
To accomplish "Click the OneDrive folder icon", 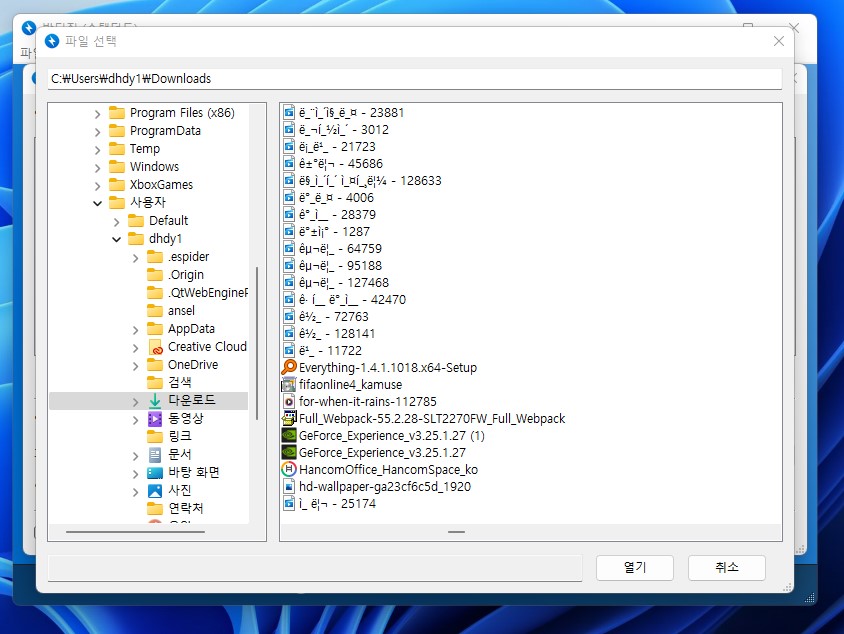I will click(x=155, y=365).
